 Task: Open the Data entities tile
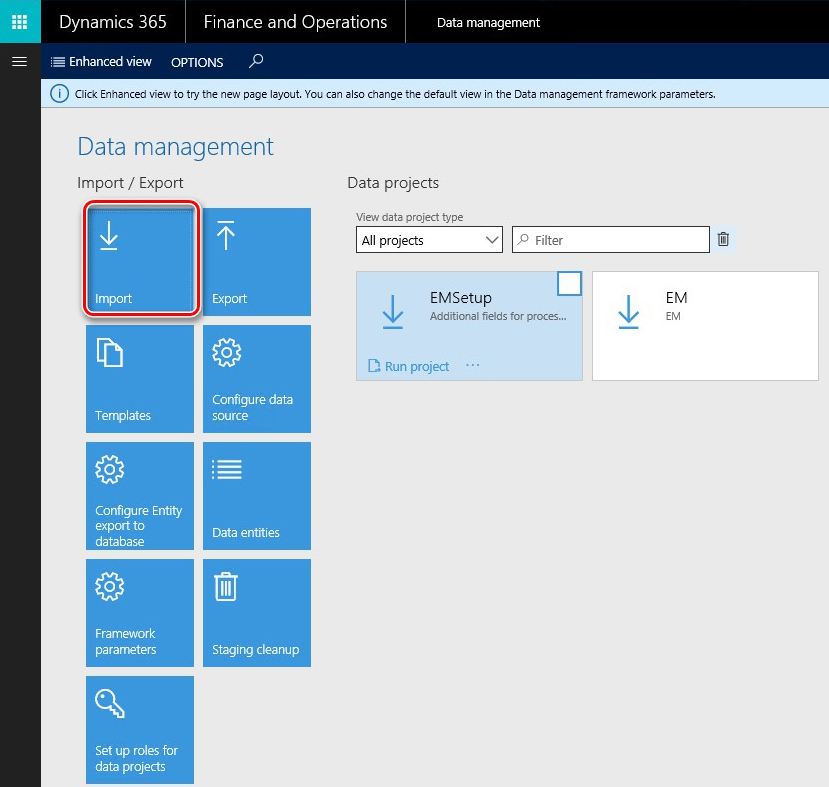(x=257, y=496)
